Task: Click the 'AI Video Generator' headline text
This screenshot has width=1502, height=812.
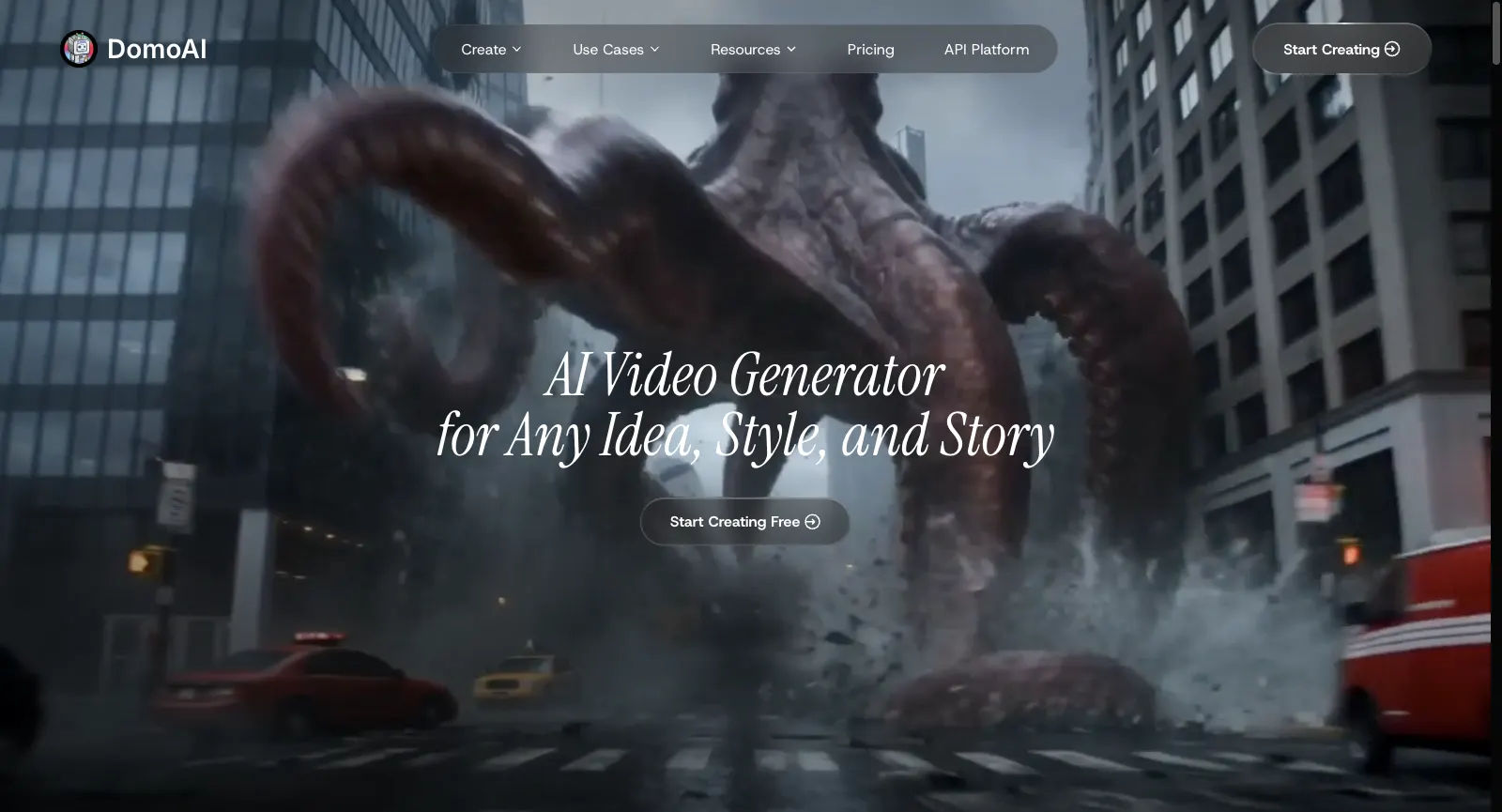Action: (744, 375)
